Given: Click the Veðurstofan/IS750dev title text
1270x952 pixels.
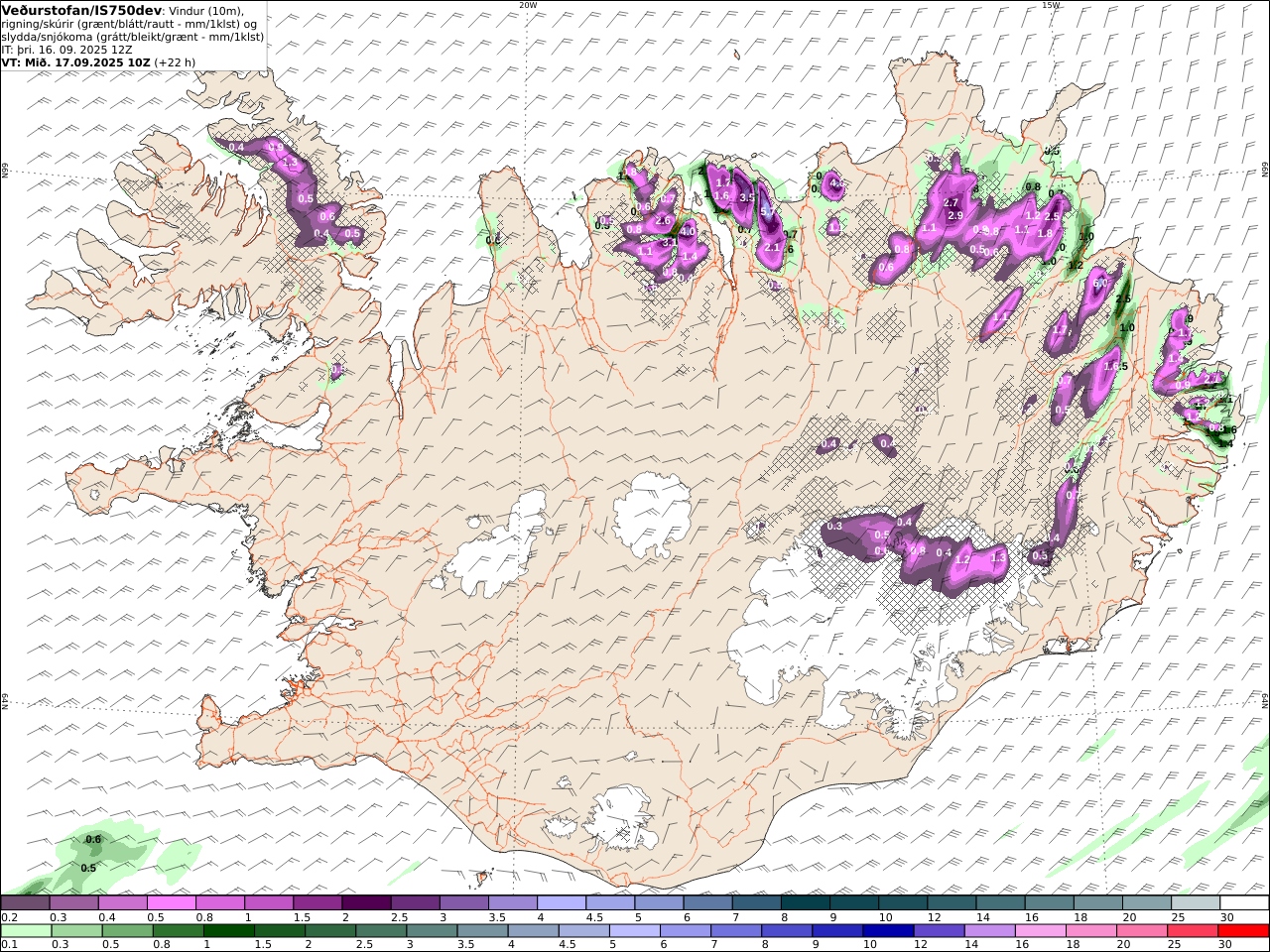Looking at the screenshot, I should [81, 10].
